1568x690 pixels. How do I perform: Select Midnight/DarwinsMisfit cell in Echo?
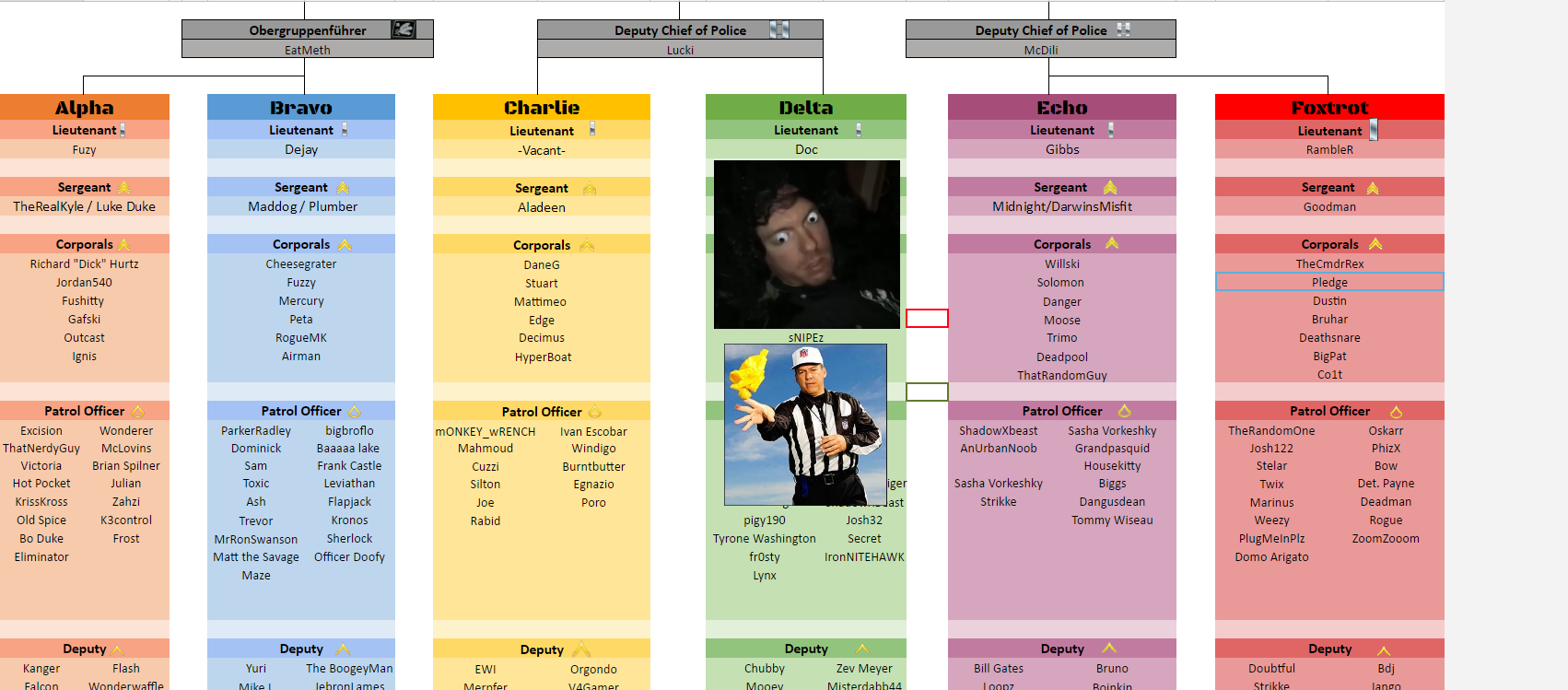point(1062,206)
